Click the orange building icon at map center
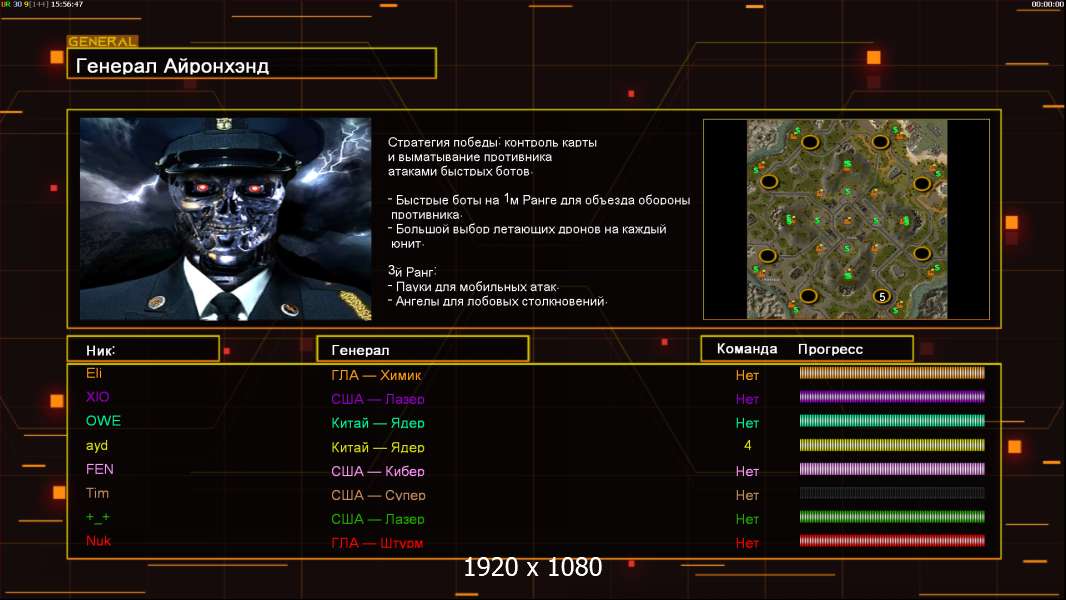This screenshot has width=1066, height=600. 847,219
